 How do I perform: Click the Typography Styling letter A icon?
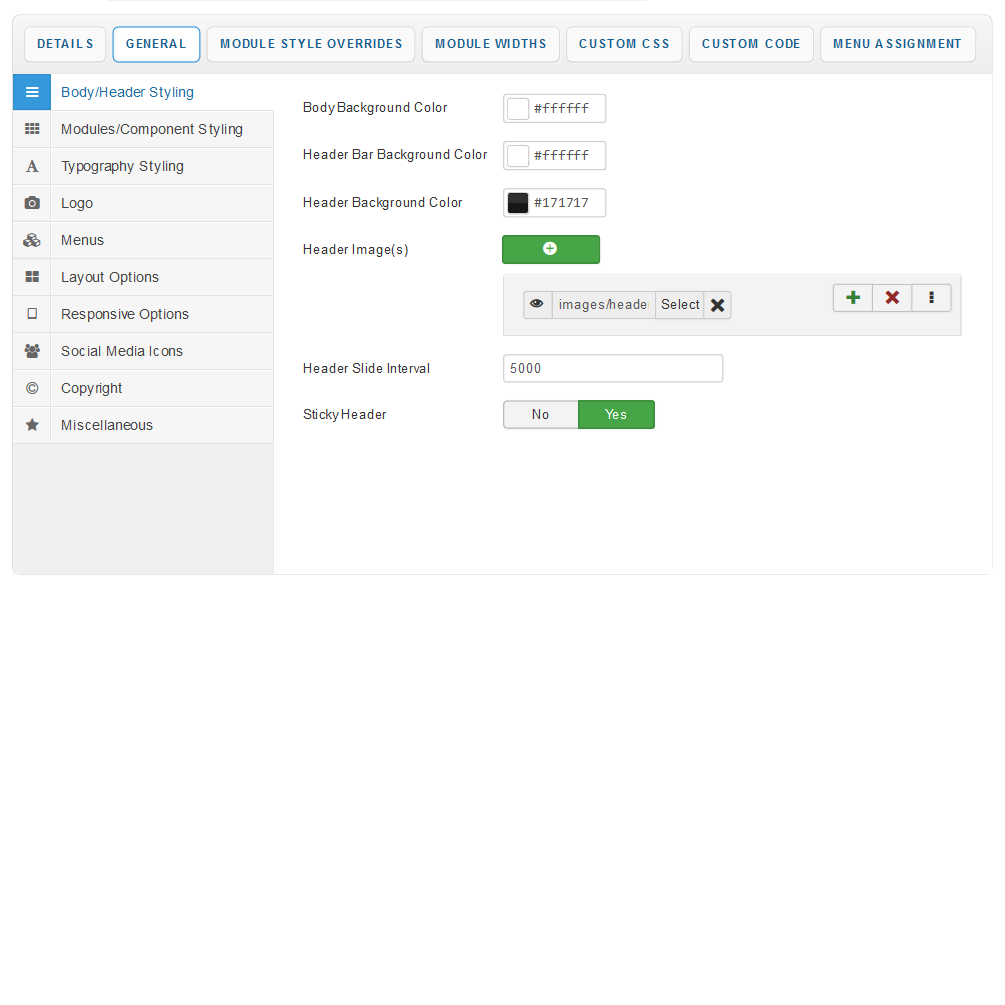coord(32,166)
